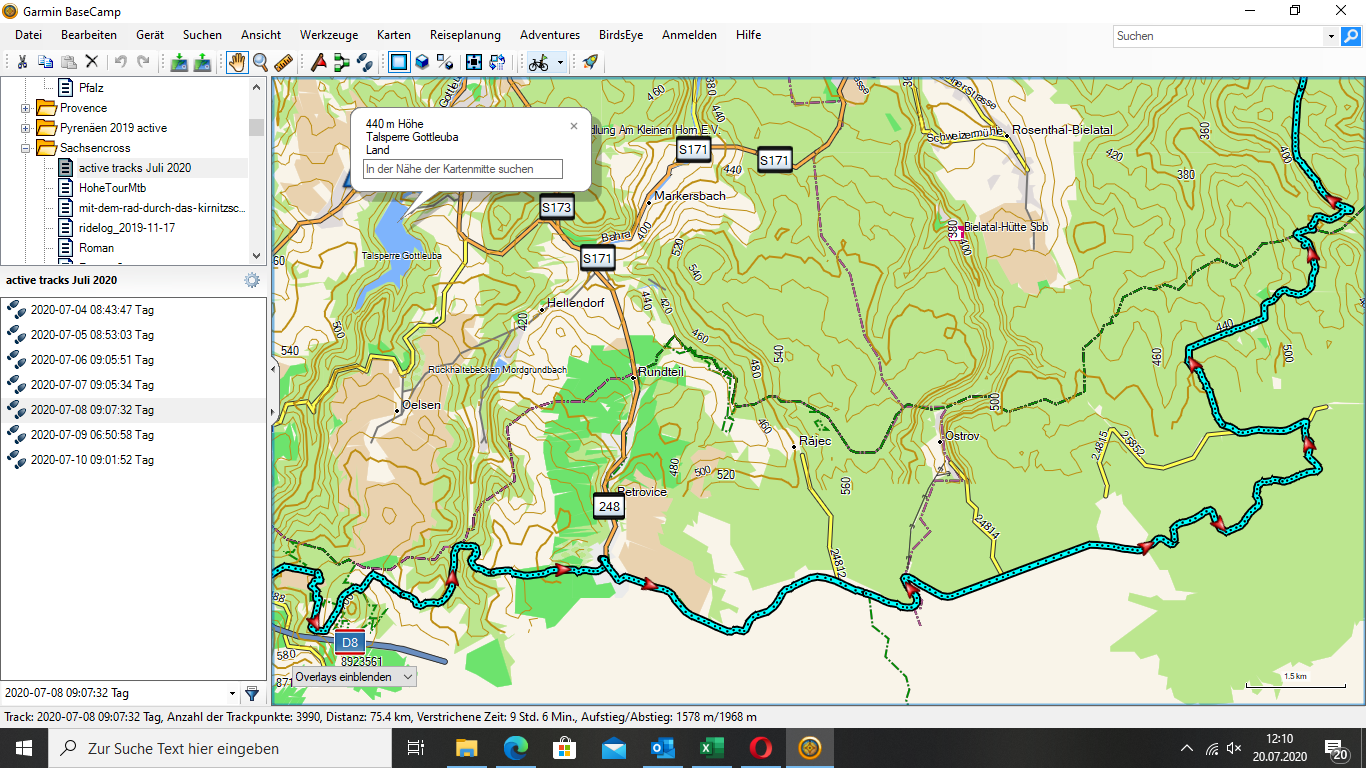Screen dimensions: 1366x768
Task: Close the Talsperre Gottleuba info popup
Action: click(574, 126)
